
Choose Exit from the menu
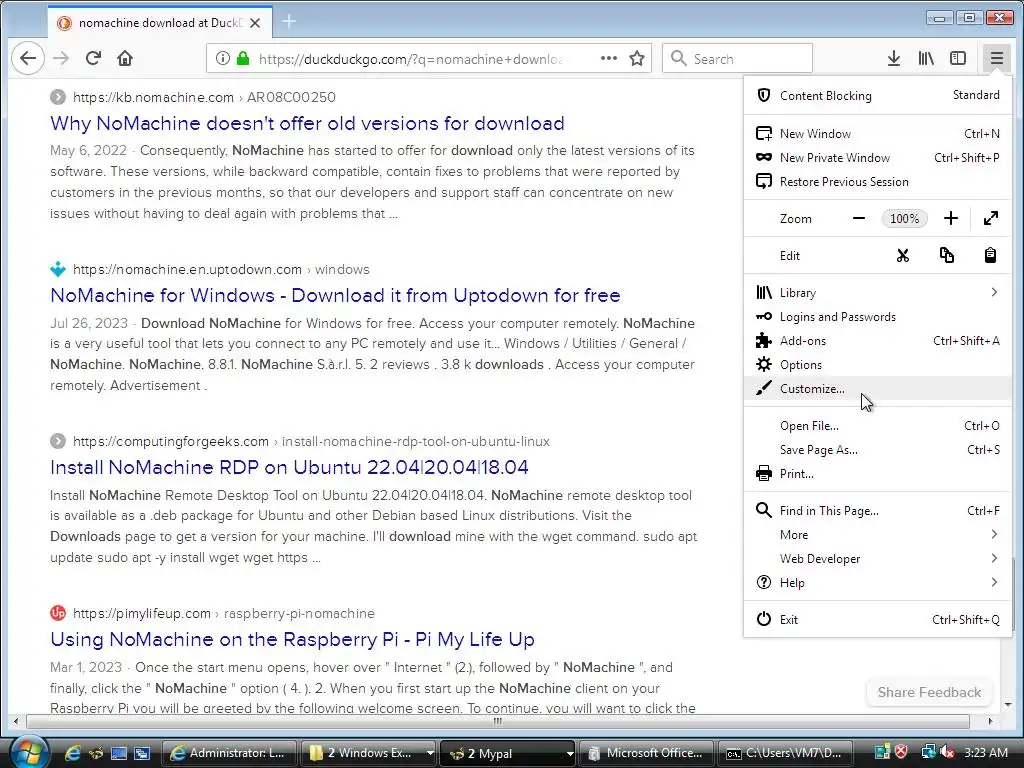tap(878, 620)
